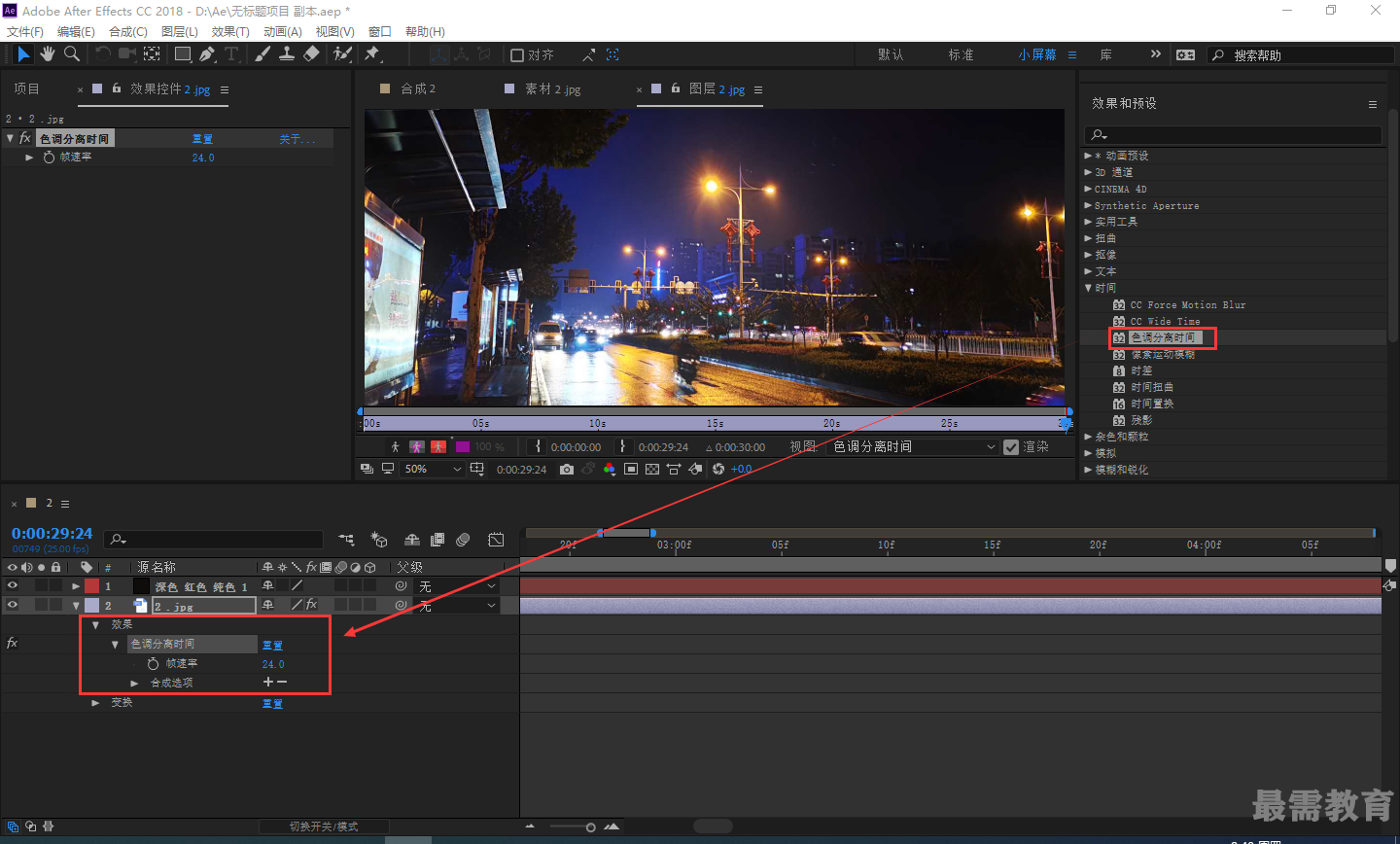Uncheck the 渲染 render checkbox

click(1011, 447)
